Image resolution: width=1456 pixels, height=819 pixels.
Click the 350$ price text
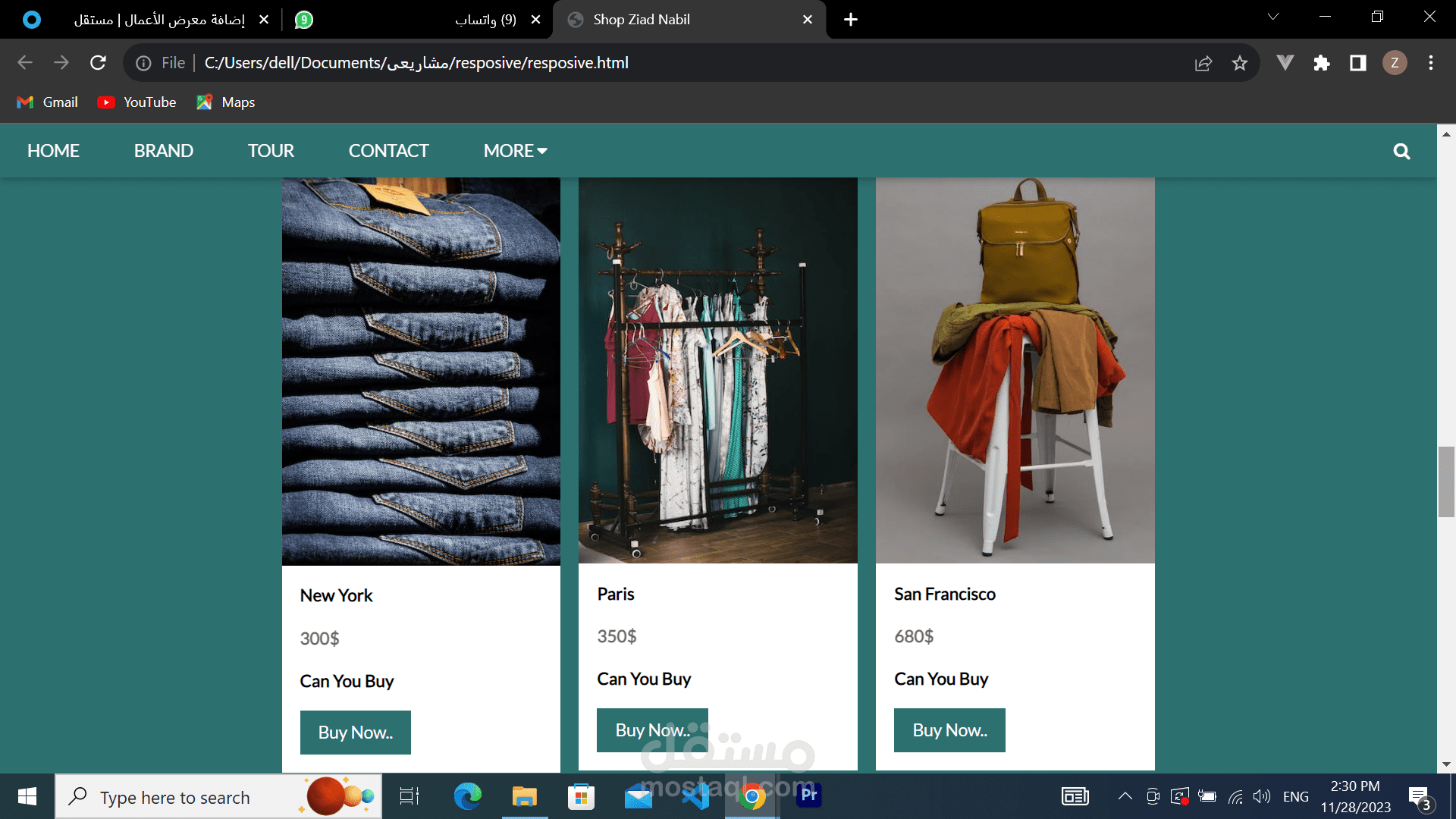(617, 636)
